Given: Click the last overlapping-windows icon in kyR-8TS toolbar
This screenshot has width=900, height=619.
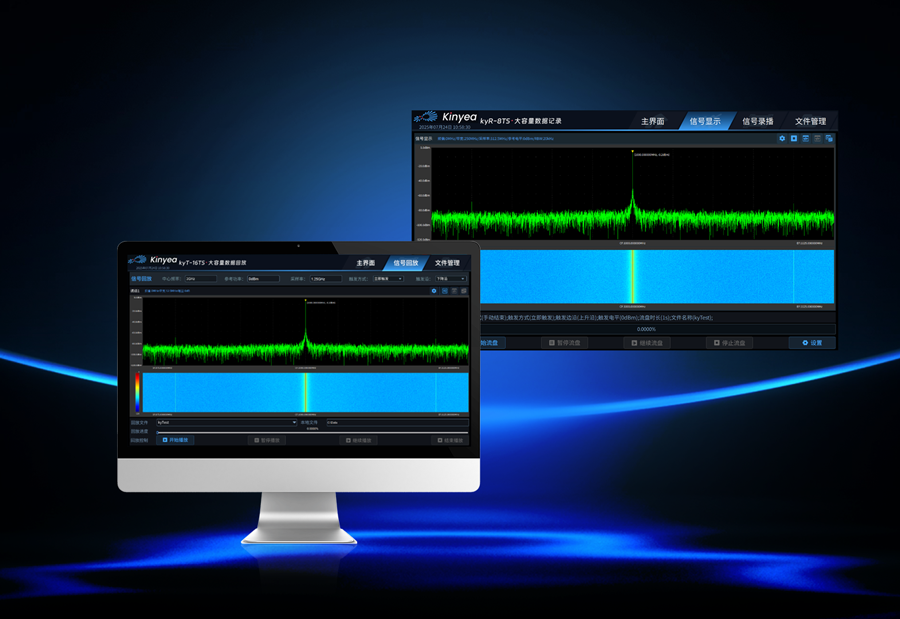Looking at the screenshot, I should [829, 138].
